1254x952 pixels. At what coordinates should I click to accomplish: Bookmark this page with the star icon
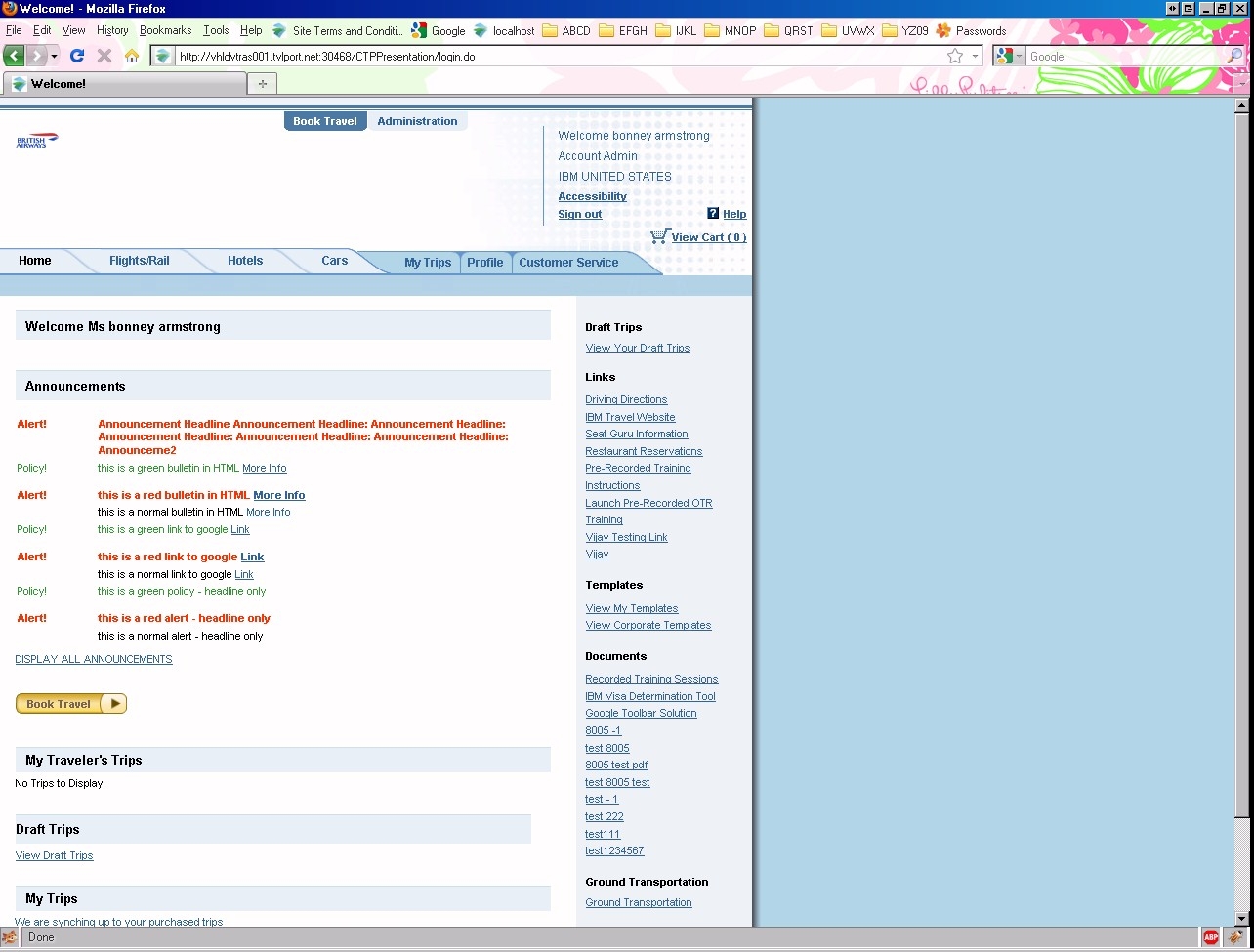(x=955, y=57)
